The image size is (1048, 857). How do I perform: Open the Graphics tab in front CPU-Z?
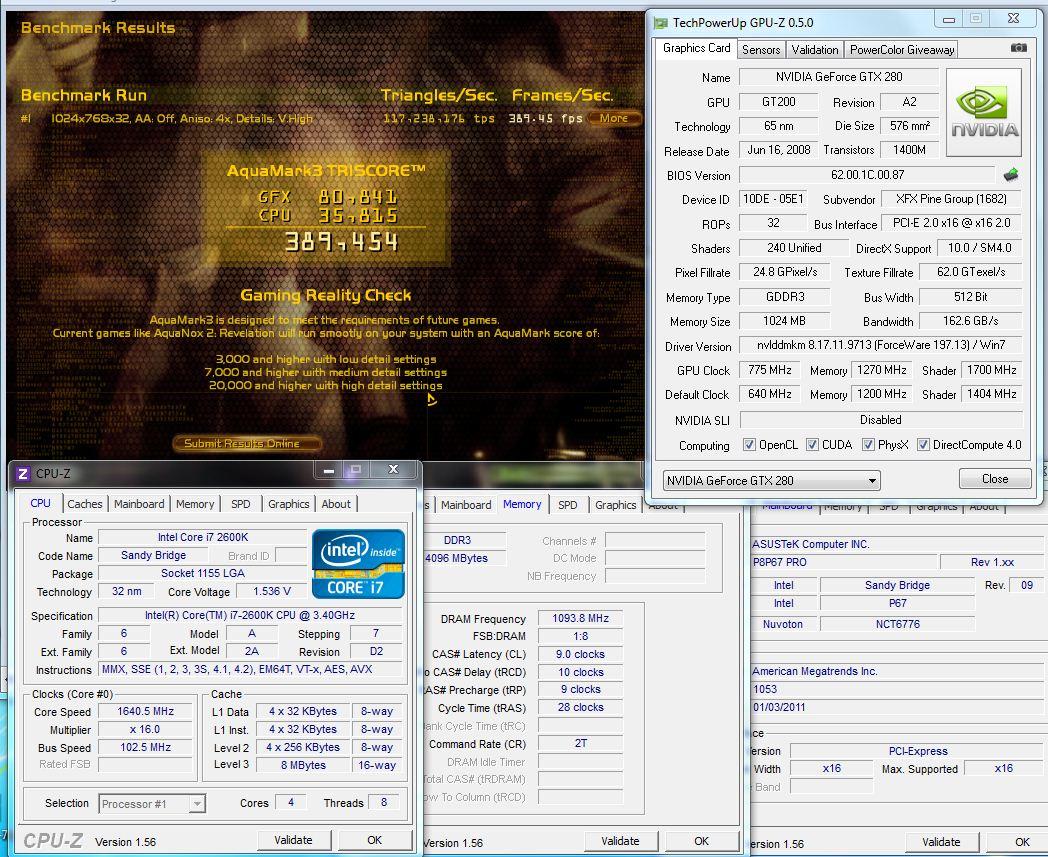click(289, 504)
